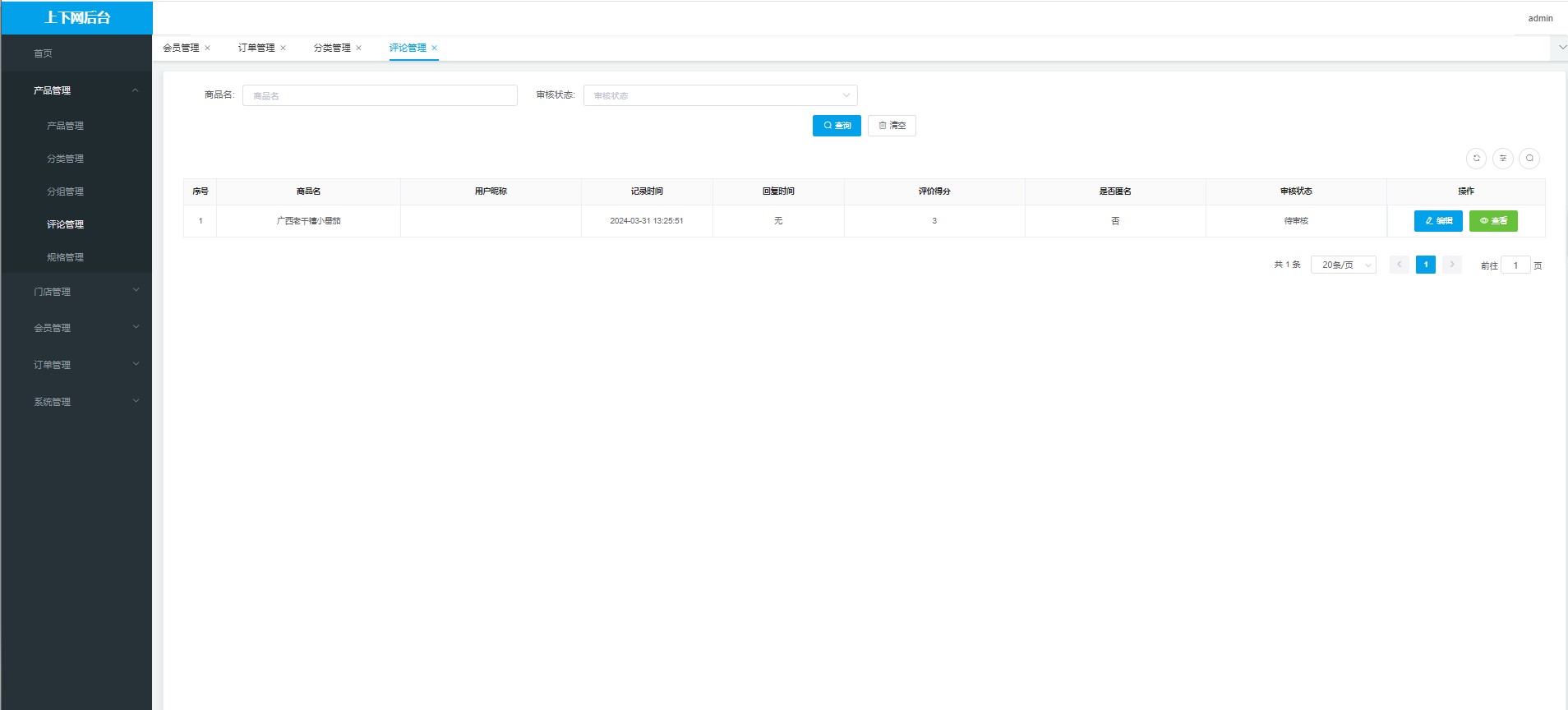Close the 分类管理 tab
This screenshot has height=710, width=1568.
(359, 48)
